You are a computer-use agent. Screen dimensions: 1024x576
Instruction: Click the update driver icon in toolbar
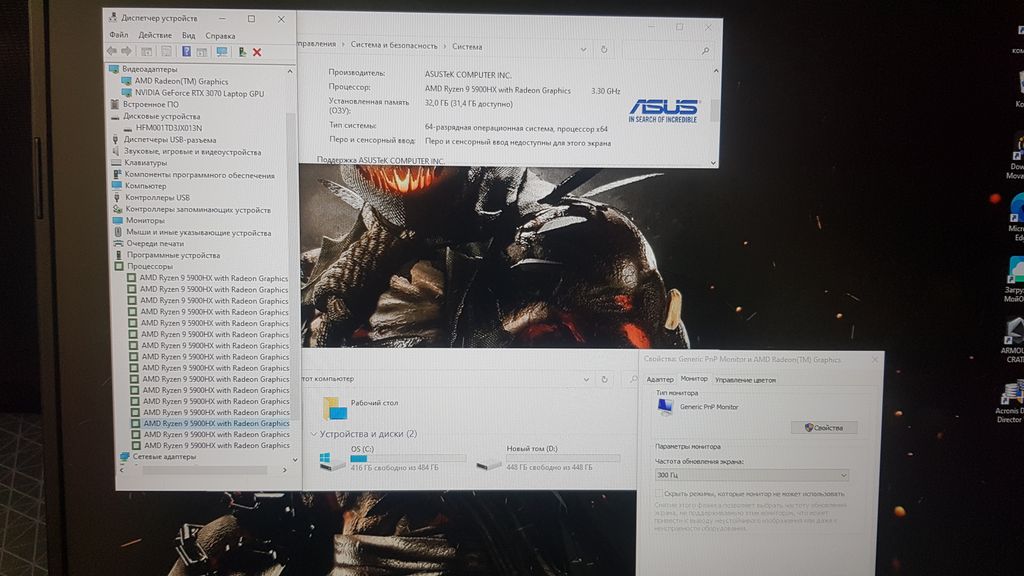(x=242, y=51)
